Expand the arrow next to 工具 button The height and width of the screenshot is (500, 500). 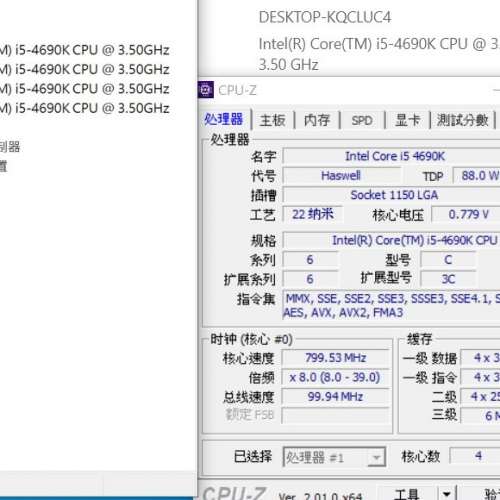[x=446, y=494]
